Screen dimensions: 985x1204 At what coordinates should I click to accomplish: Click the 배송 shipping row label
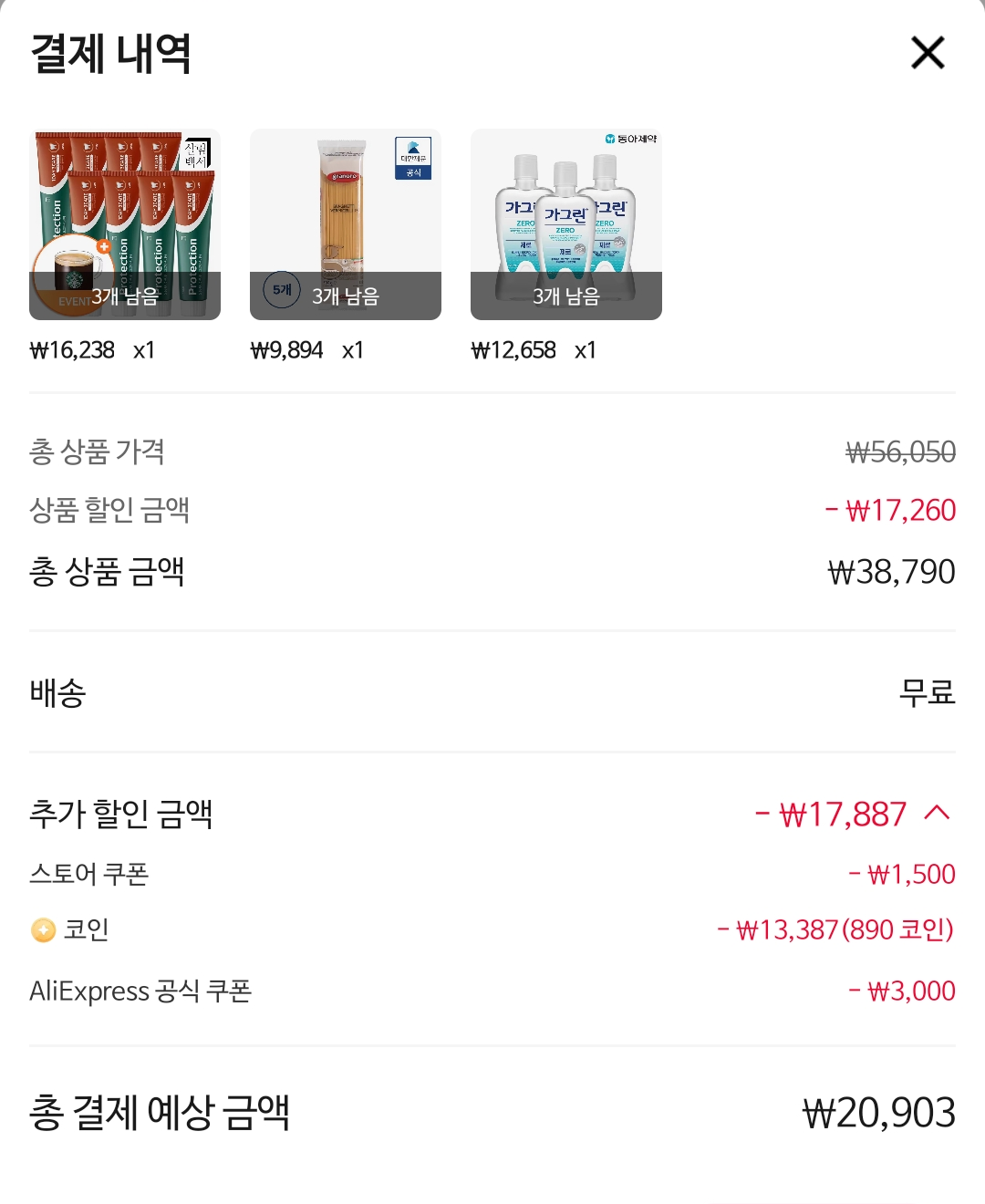pos(57,693)
